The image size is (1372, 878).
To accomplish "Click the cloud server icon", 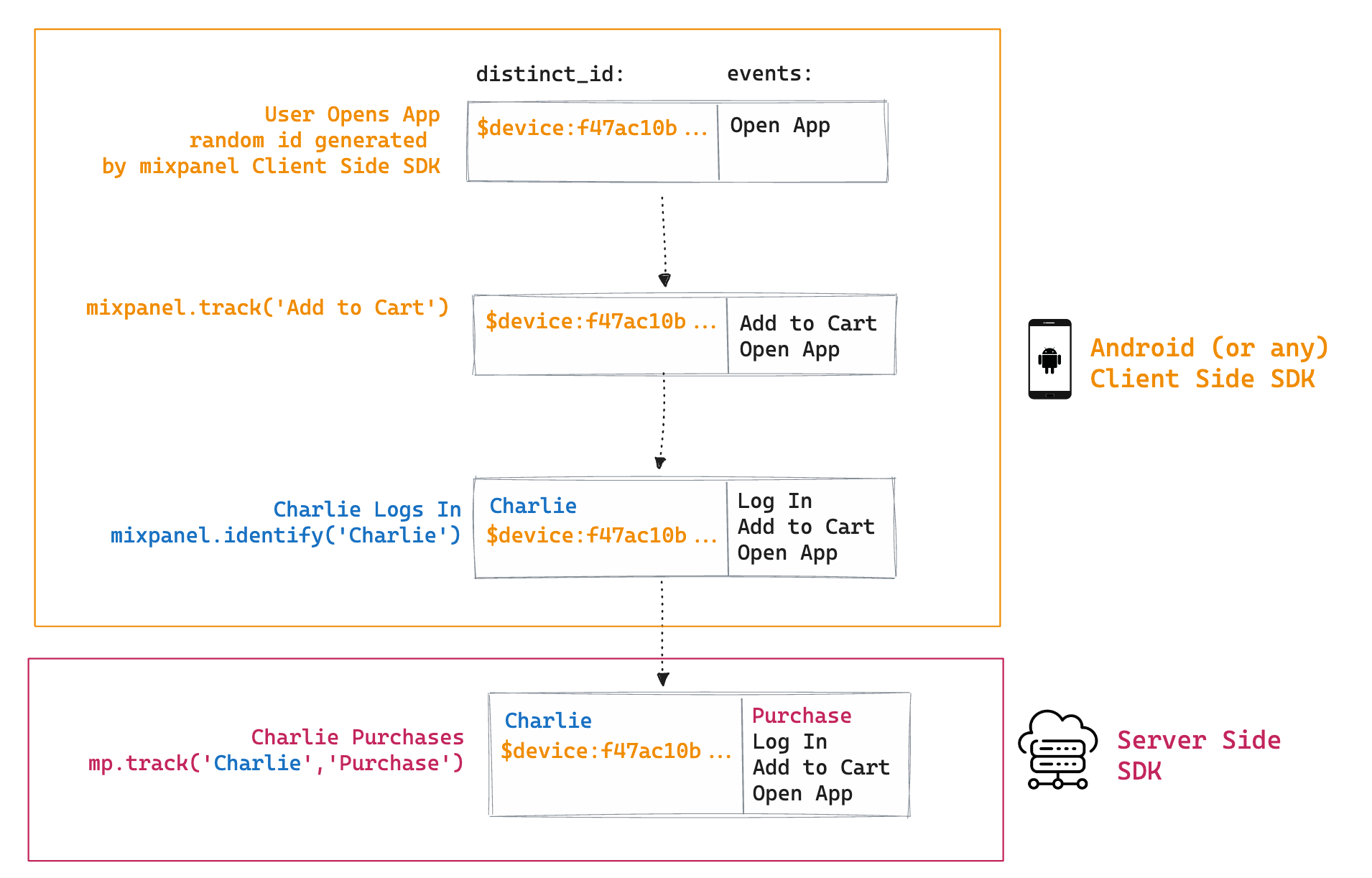I will 1057,750.
